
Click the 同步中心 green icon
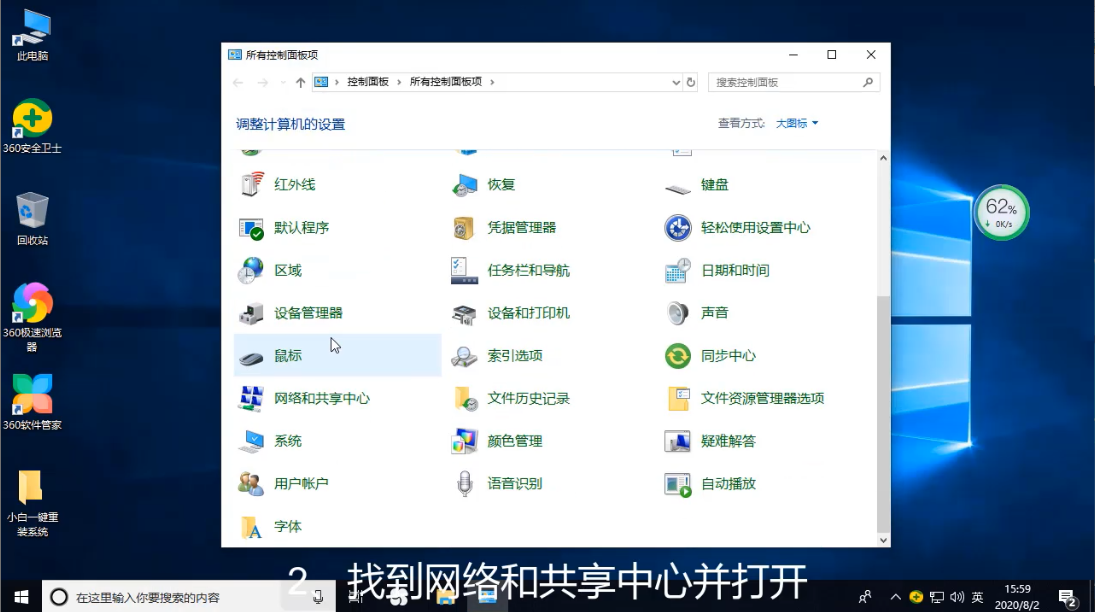point(677,356)
